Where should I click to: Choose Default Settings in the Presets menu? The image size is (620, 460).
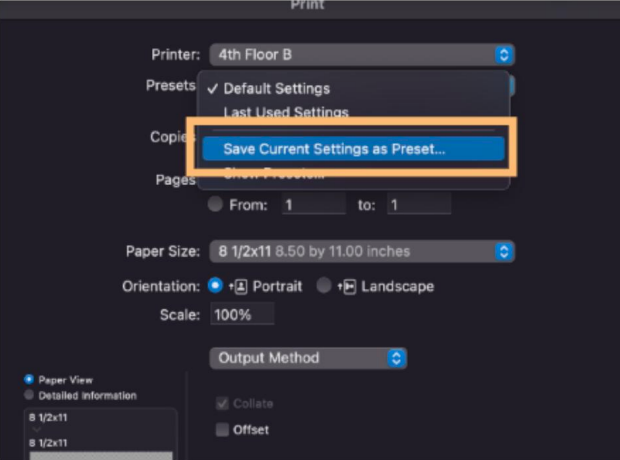[x=353, y=89]
